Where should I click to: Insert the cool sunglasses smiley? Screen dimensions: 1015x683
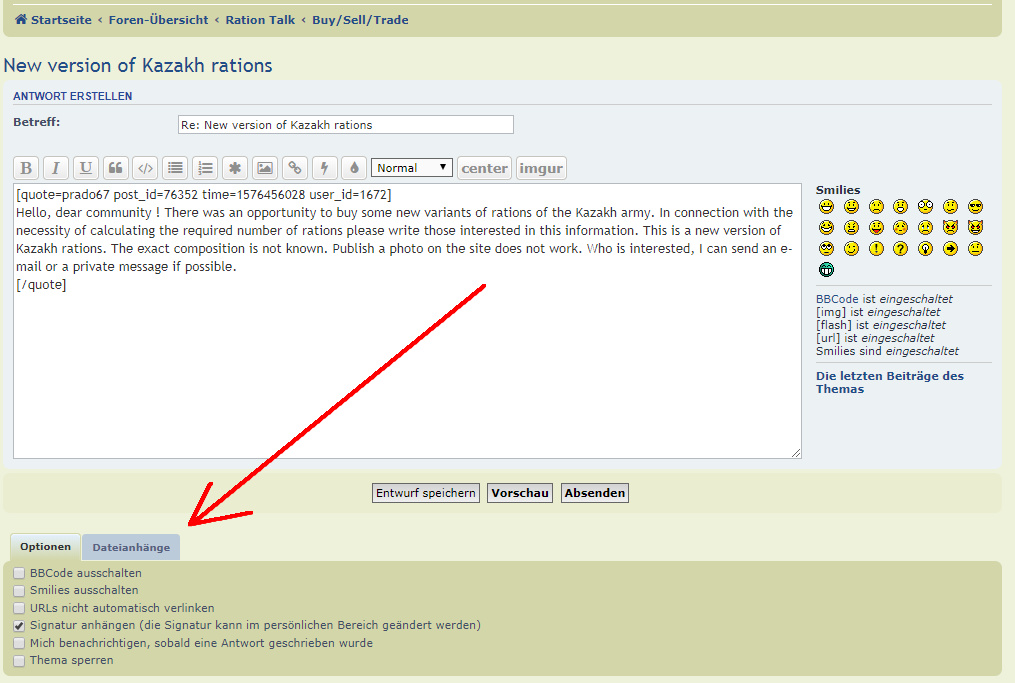click(x=975, y=207)
